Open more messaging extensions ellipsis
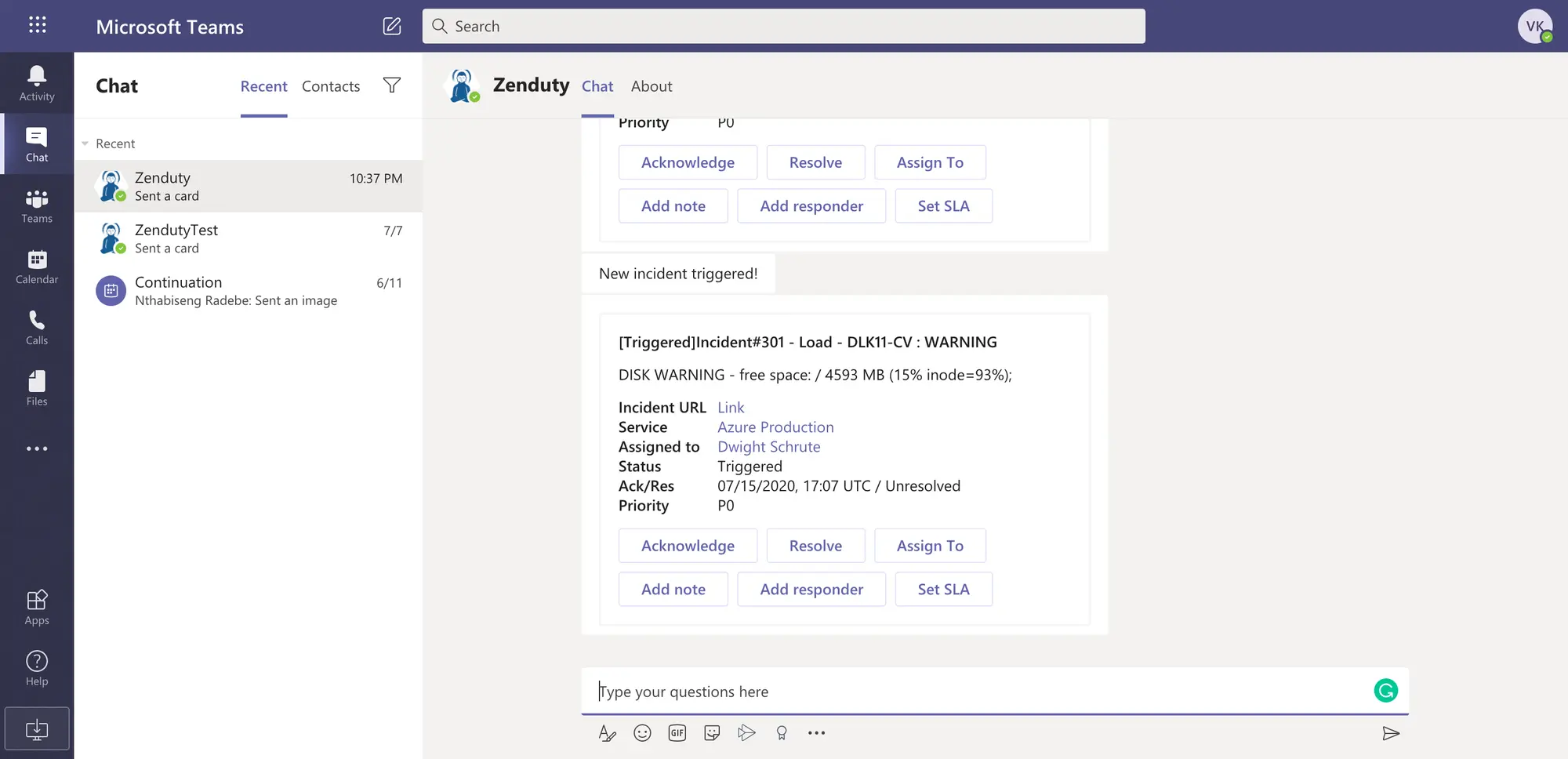The image size is (1568, 759). pos(816,733)
